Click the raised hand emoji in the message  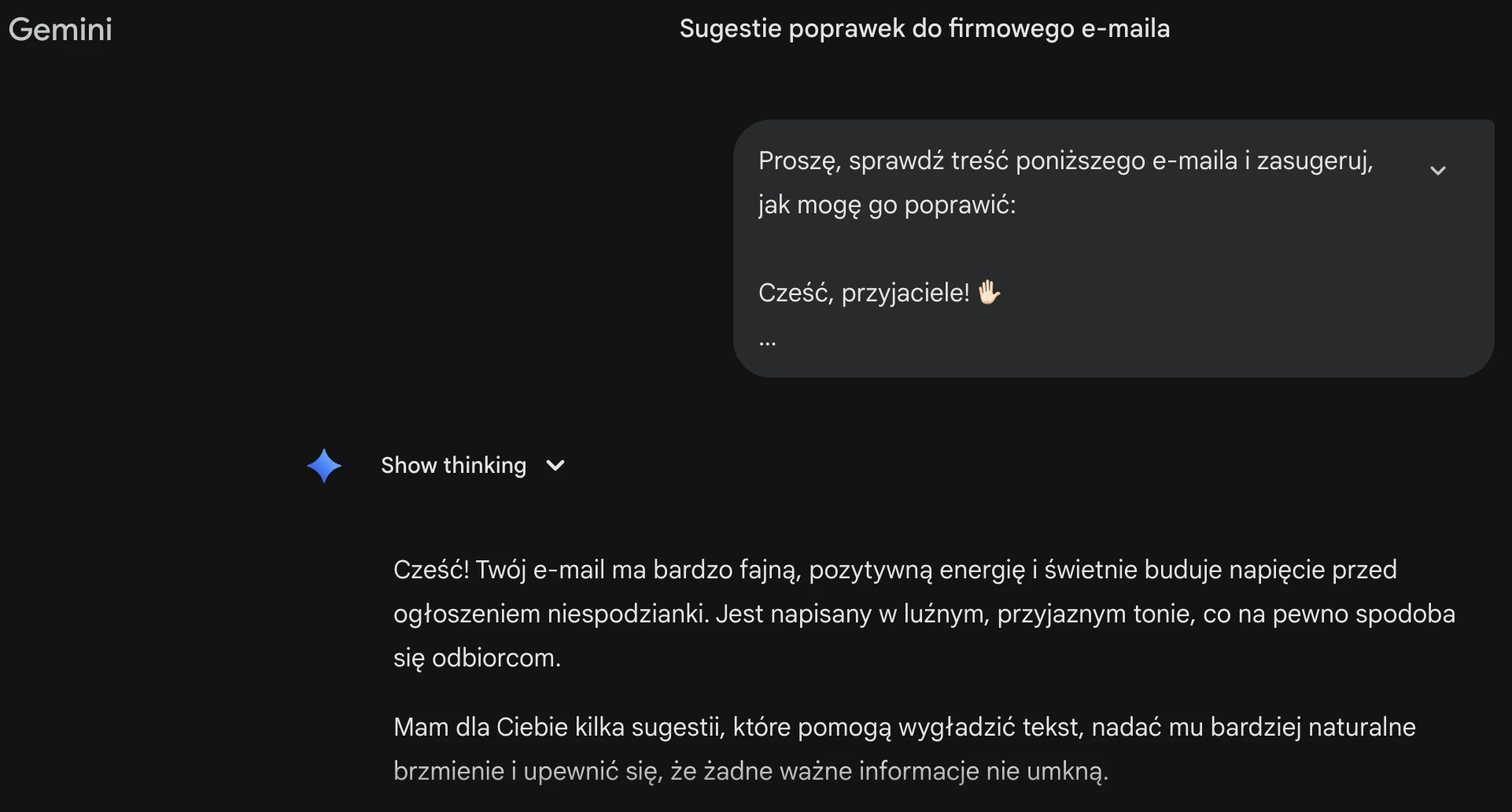989,292
